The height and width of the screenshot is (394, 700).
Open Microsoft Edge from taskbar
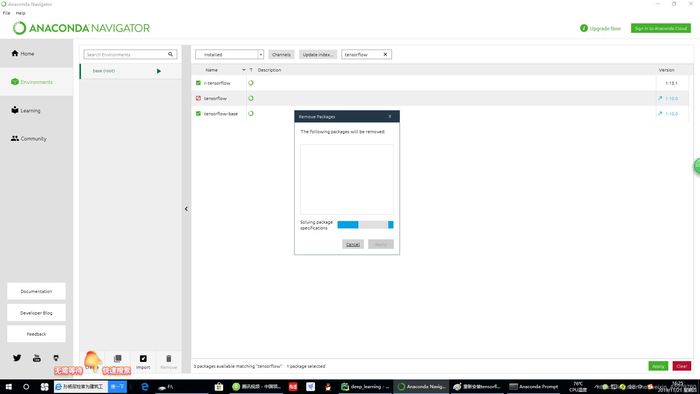click(x=145, y=387)
